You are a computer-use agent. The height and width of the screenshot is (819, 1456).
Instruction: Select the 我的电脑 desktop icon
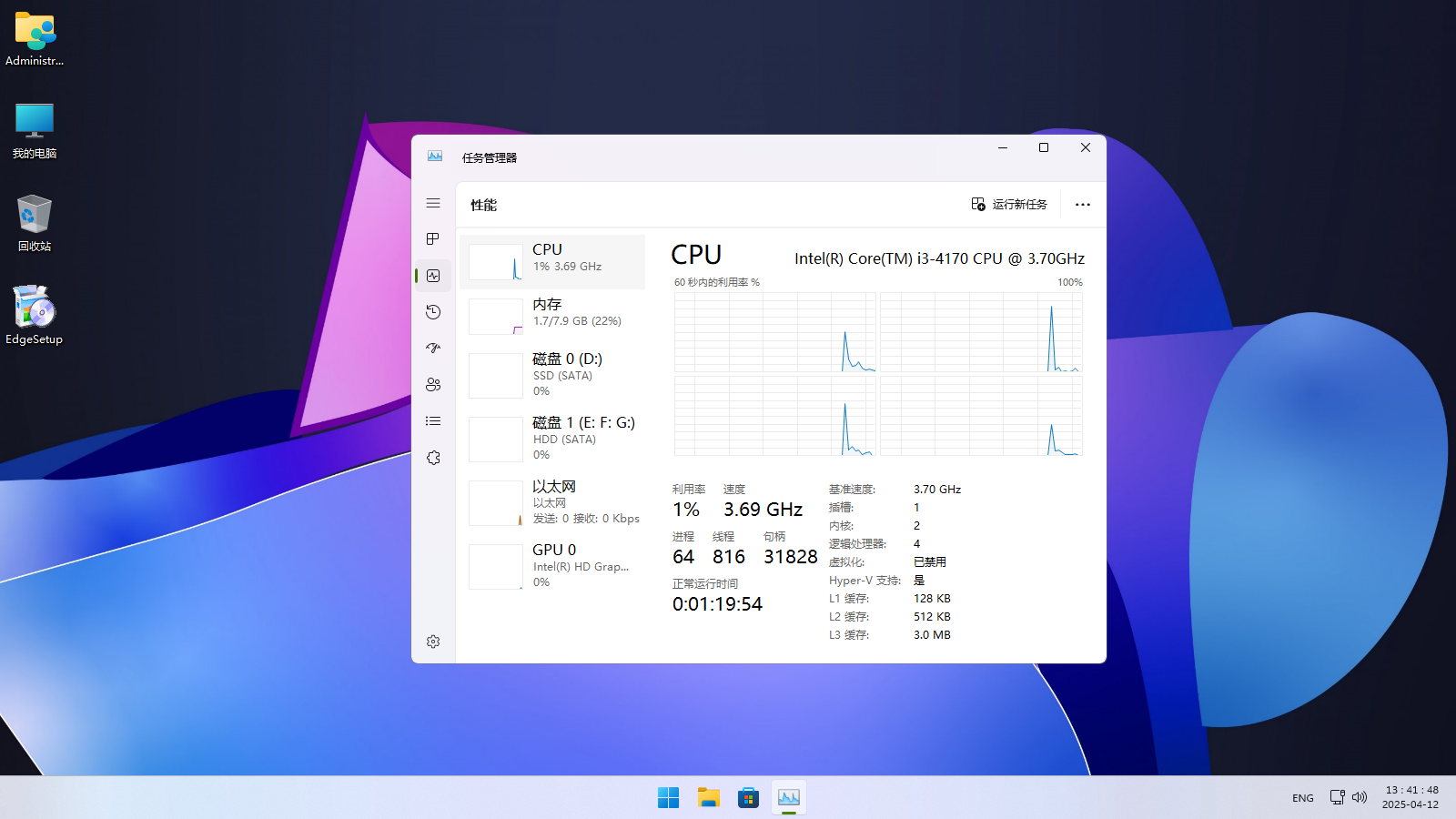[x=35, y=131]
